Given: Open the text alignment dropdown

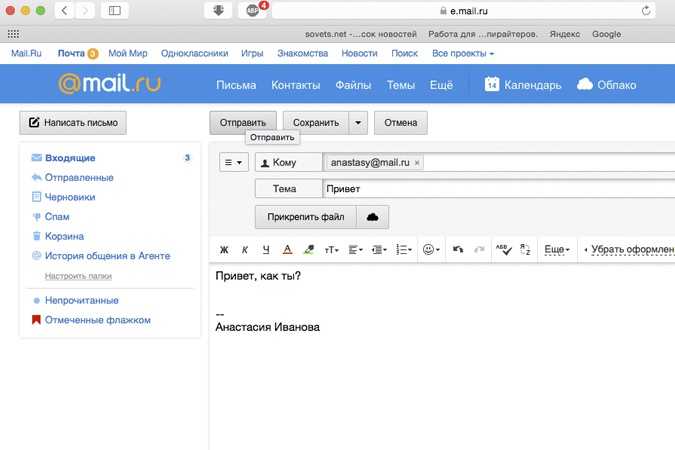Looking at the screenshot, I should click(355, 250).
